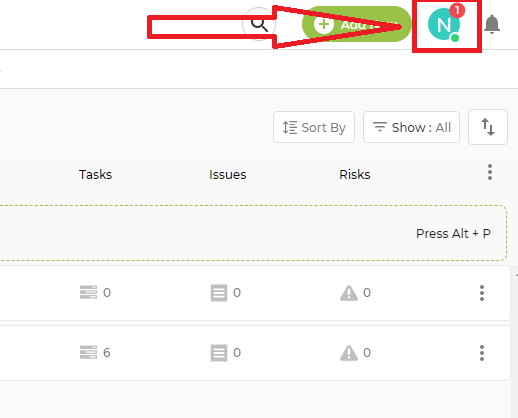The width and height of the screenshot is (518, 418).
Task: Click issues icon in the second row
Action: (219, 353)
